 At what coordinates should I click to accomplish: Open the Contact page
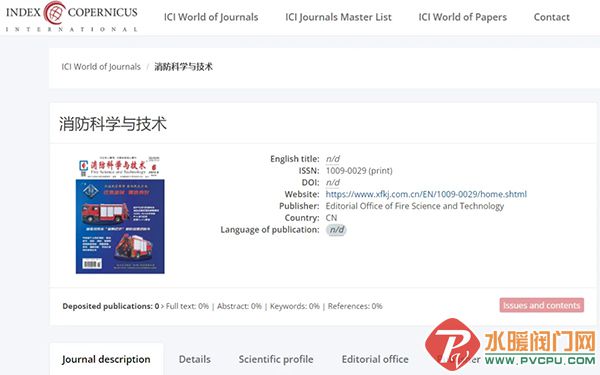(551, 17)
